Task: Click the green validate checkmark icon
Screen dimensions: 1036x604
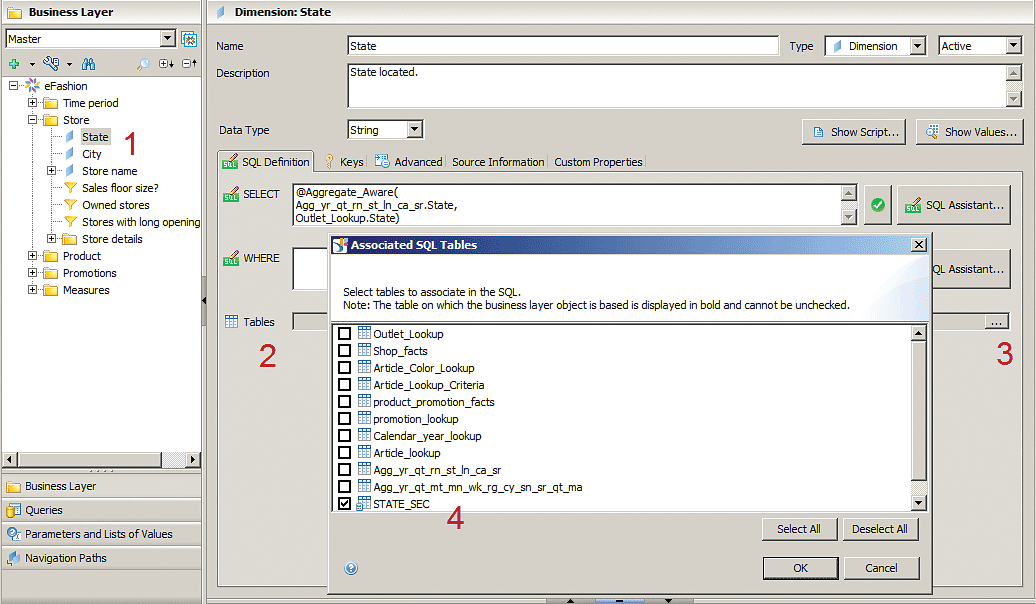Action: click(877, 205)
